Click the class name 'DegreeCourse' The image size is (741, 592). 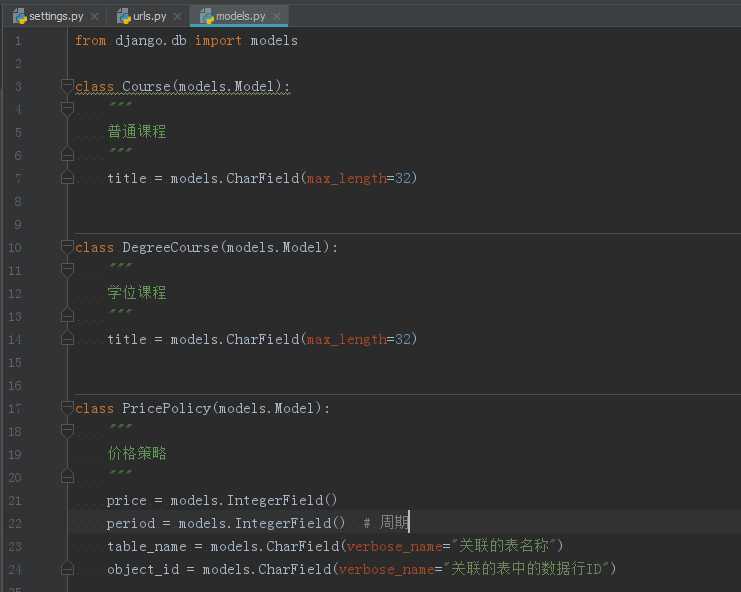coord(170,247)
